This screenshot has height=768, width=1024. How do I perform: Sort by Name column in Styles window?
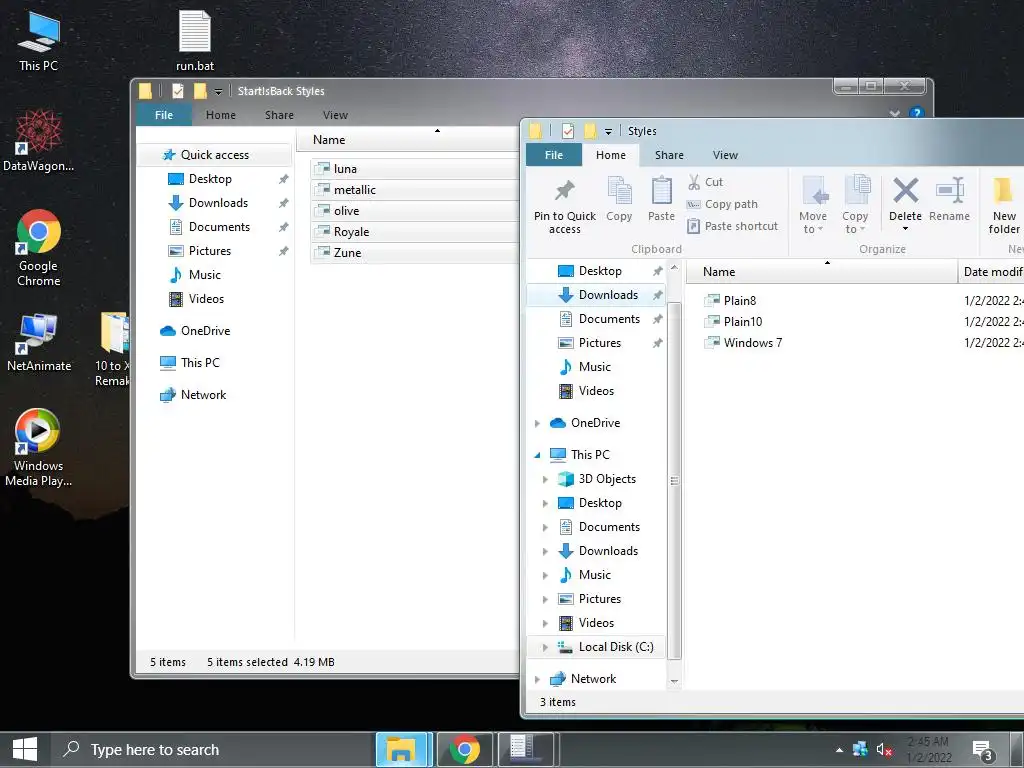click(822, 272)
